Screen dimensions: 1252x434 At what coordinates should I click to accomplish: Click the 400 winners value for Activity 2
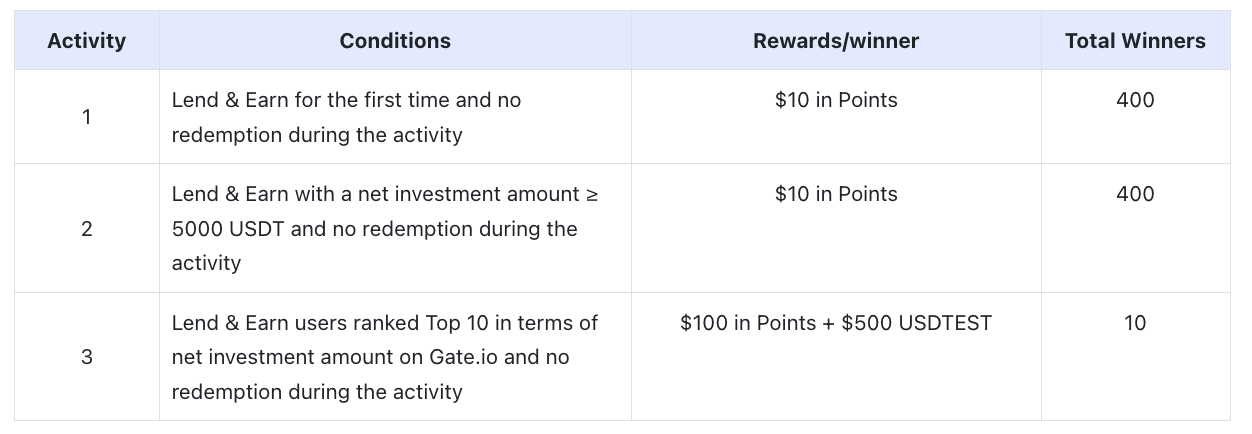click(1135, 194)
